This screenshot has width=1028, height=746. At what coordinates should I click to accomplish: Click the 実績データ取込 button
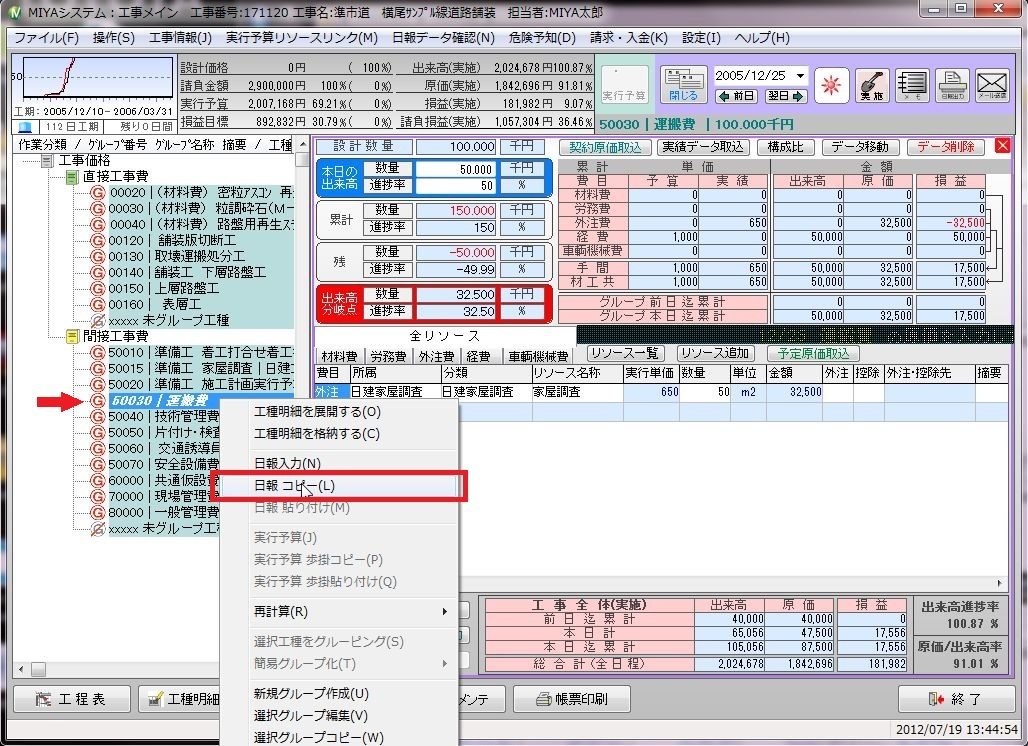click(703, 147)
